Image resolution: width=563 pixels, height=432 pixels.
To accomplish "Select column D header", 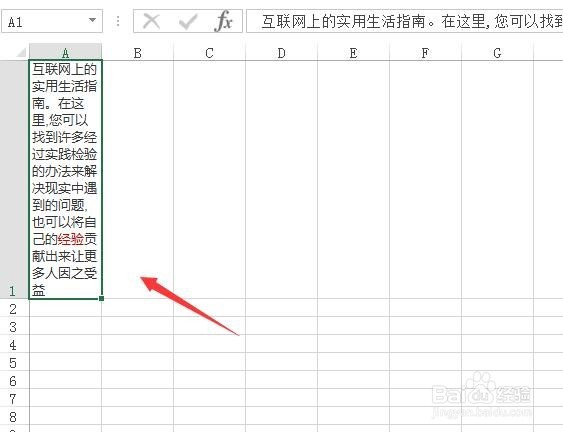I will (x=282, y=53).
